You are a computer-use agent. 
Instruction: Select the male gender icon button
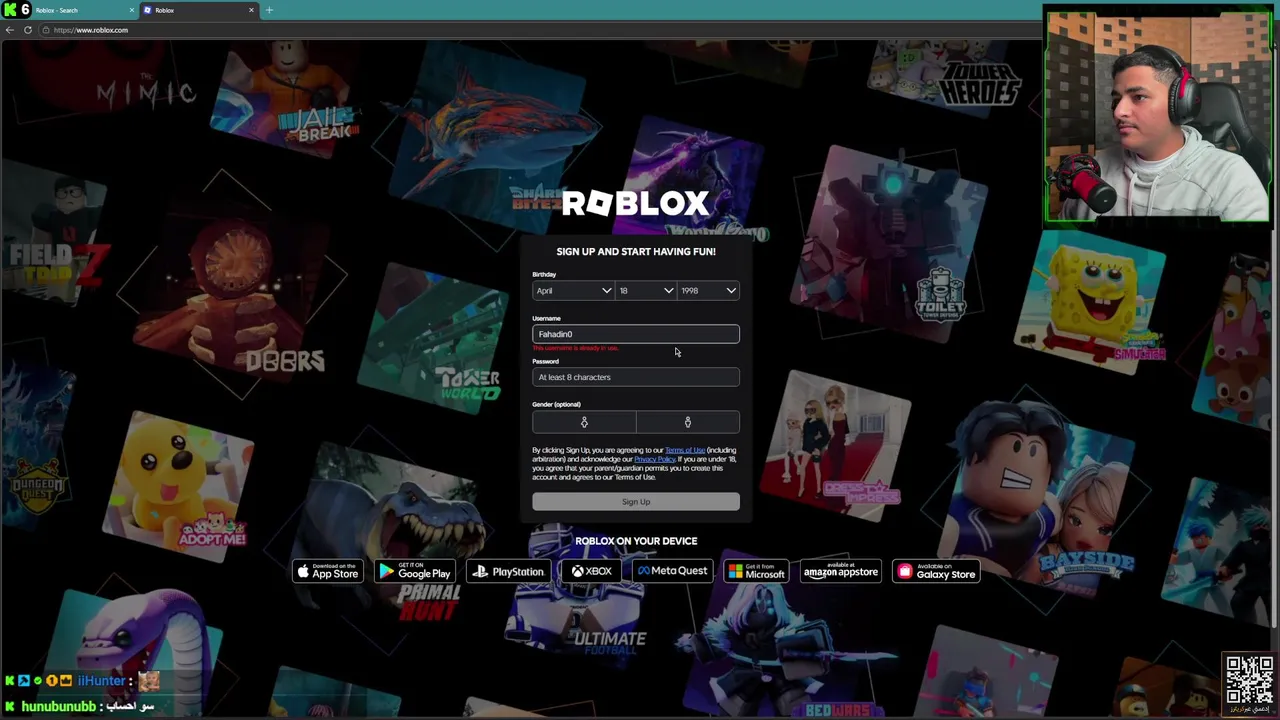tap(688, 422)
